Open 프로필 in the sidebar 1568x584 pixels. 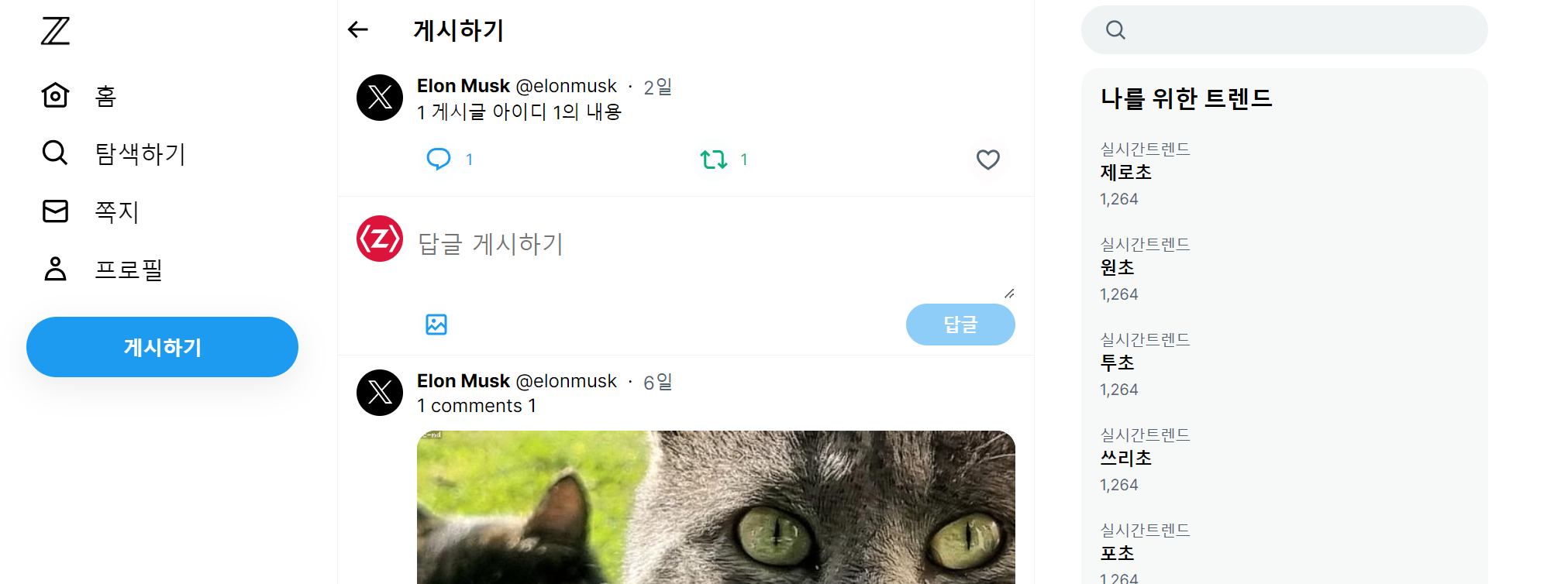[102, 270]
